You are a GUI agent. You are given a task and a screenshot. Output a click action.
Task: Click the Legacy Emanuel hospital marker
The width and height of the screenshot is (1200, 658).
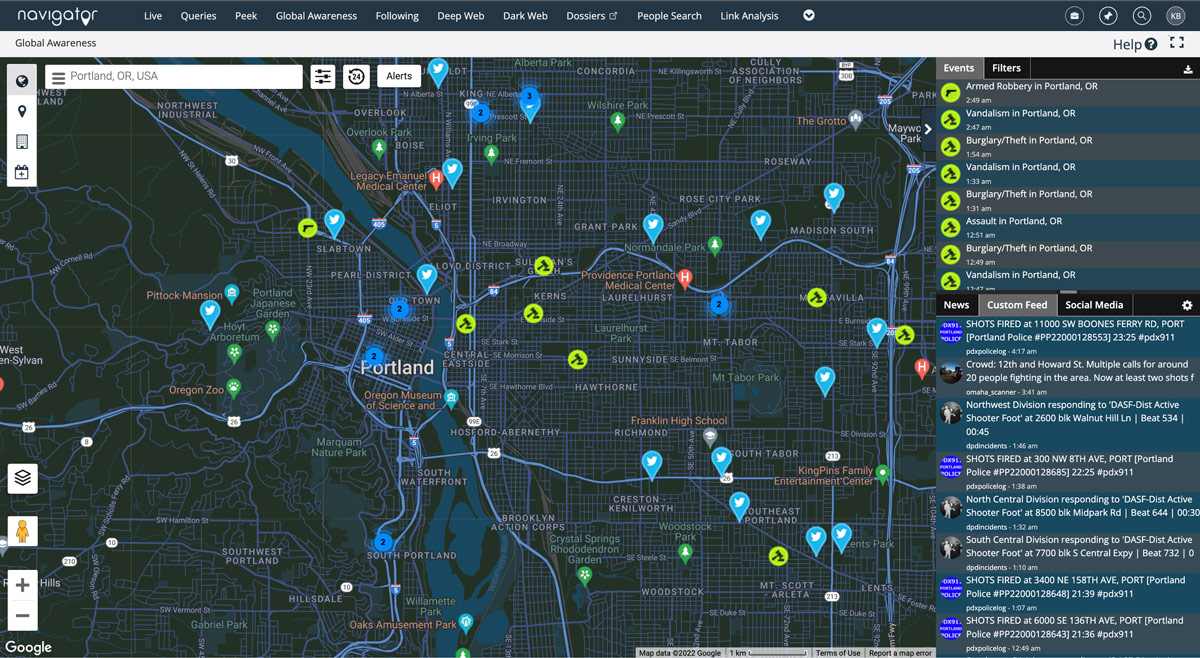pos(436,179)
